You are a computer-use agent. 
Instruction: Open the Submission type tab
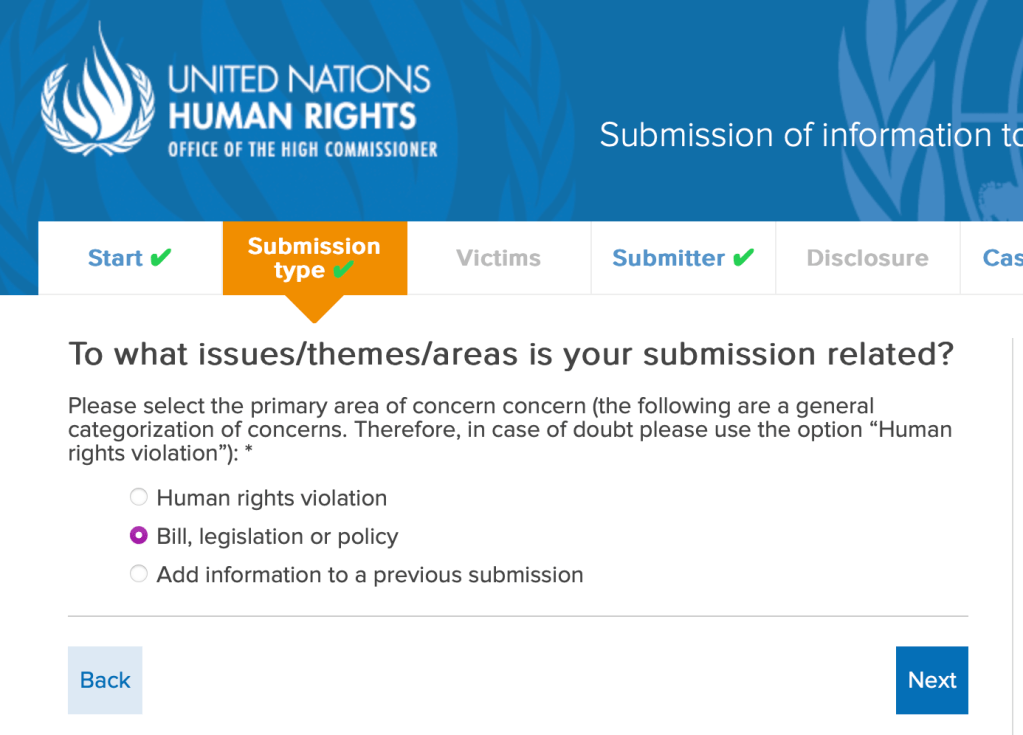[x=314, y=258]
